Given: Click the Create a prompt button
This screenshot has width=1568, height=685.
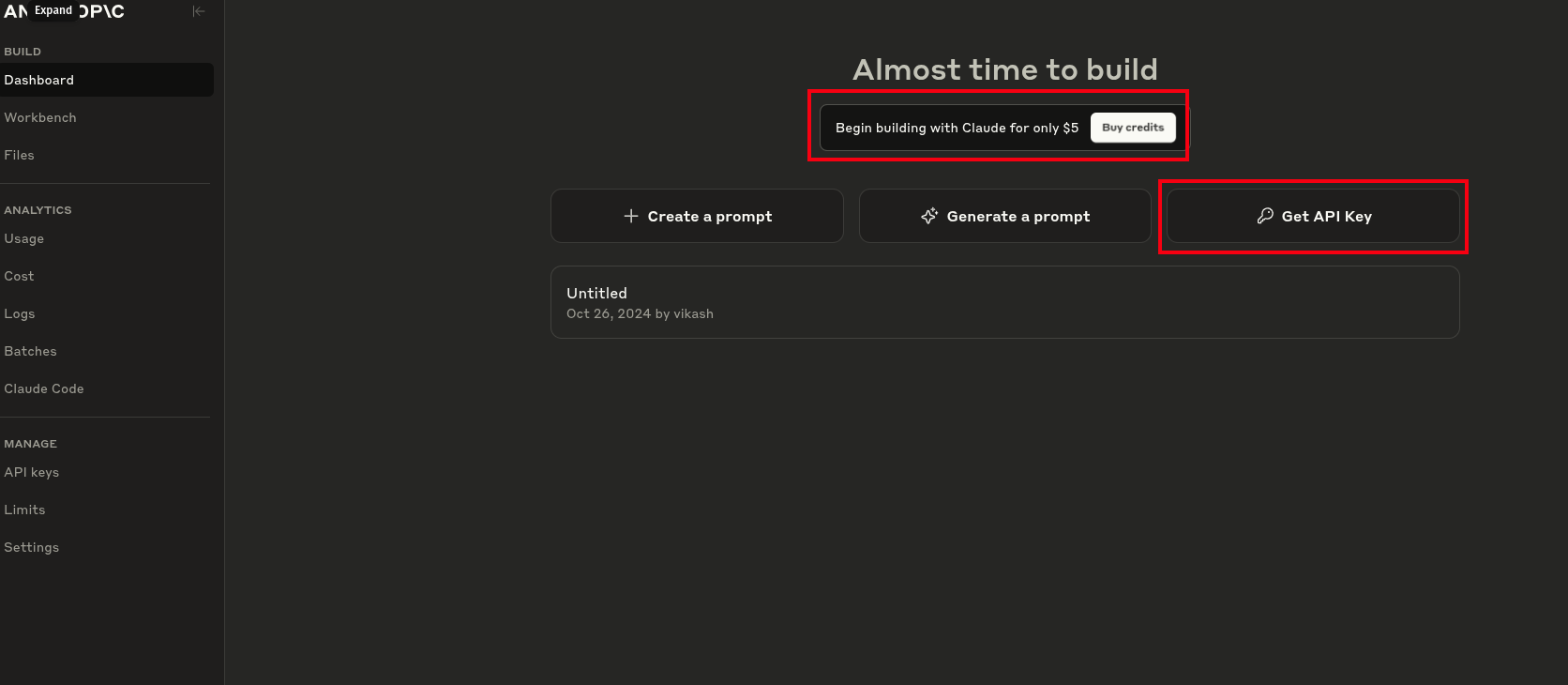Looking at the screenshot, I should pyautogui.click(x=697, y=216).
